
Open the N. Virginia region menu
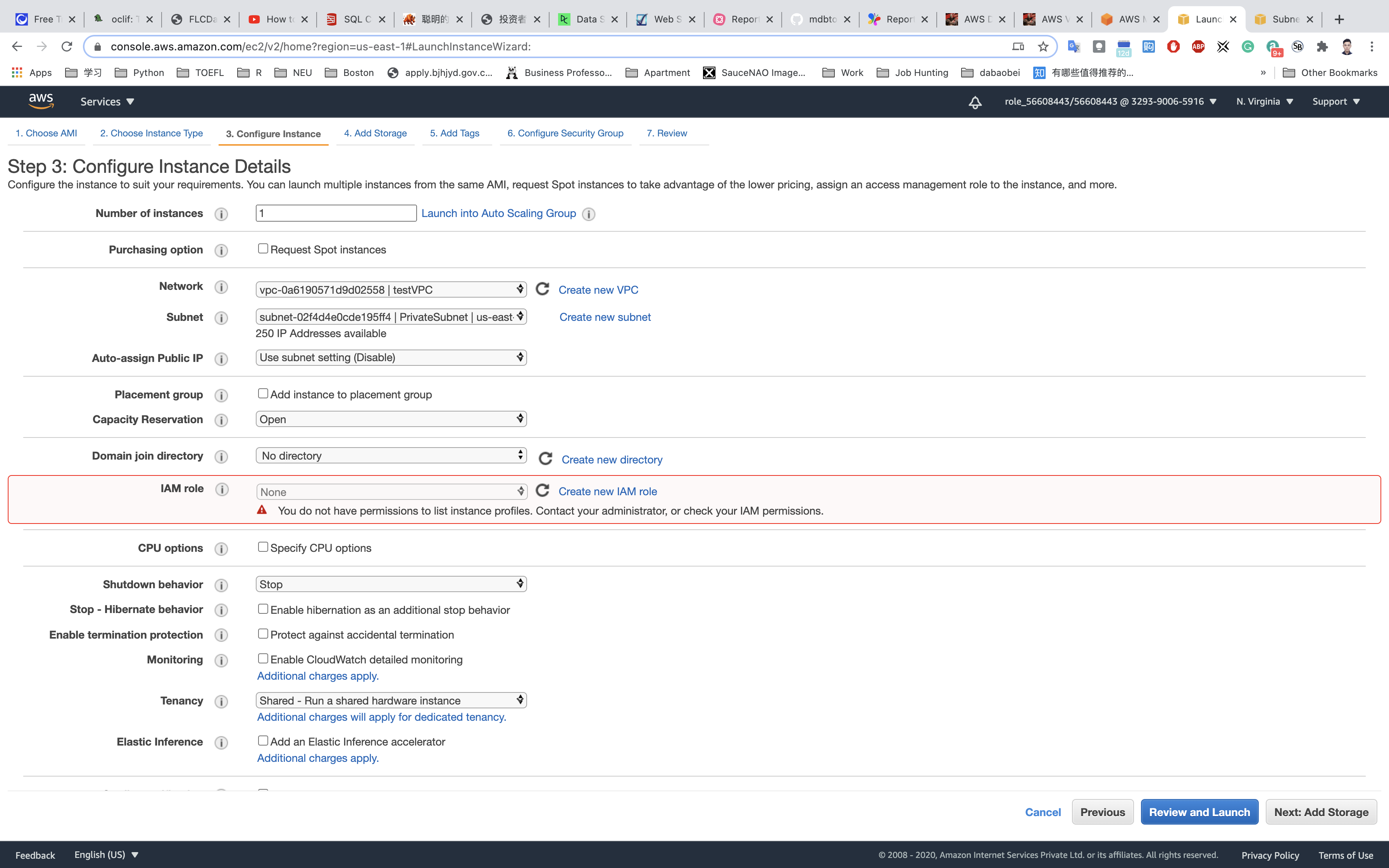[1264, 102]
